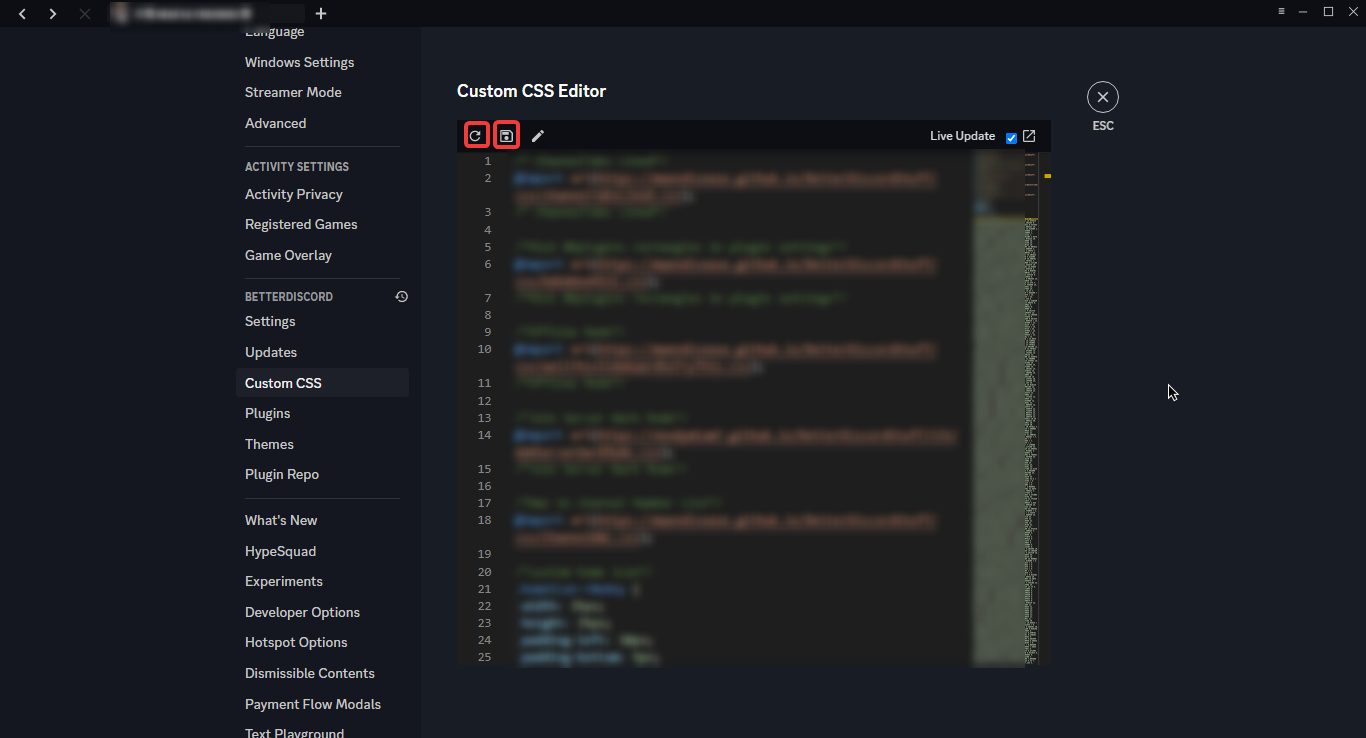Click the forward navigation arrow in the title bar
Screen dimensions: 1366x738
[52, 13]
